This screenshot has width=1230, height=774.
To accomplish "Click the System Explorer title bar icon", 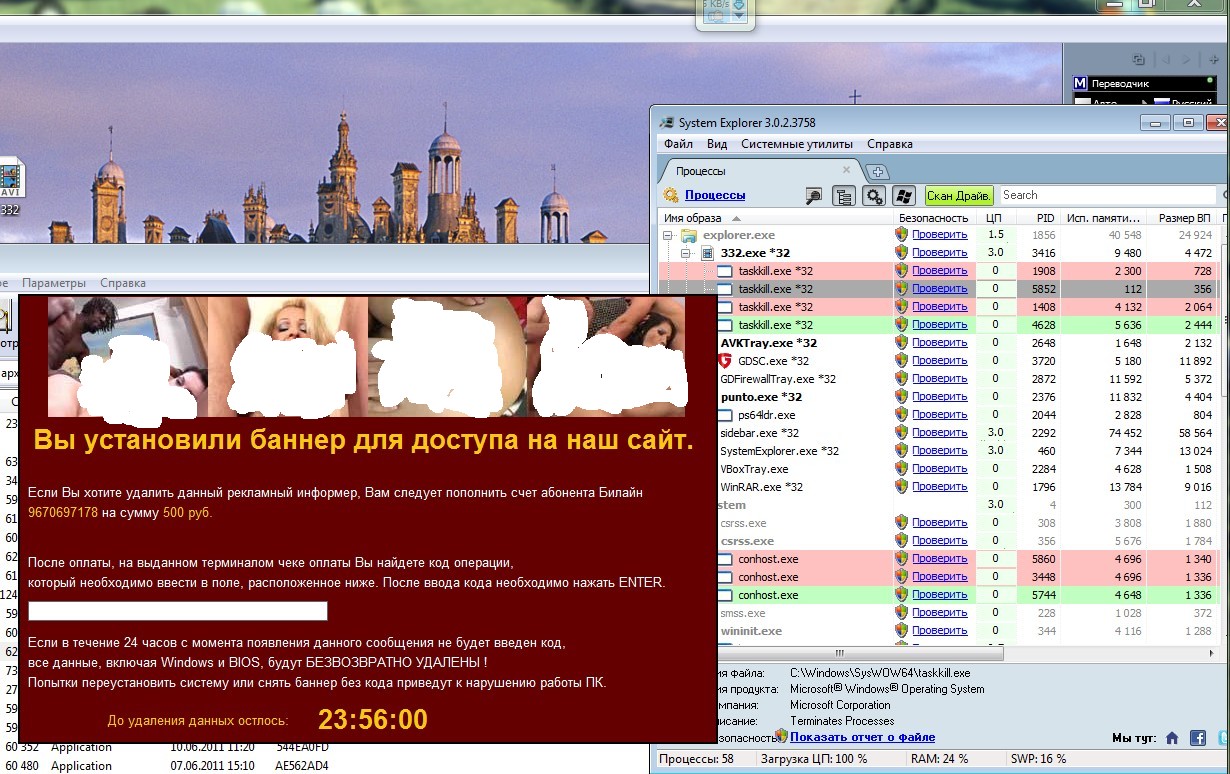I will 667,123.
